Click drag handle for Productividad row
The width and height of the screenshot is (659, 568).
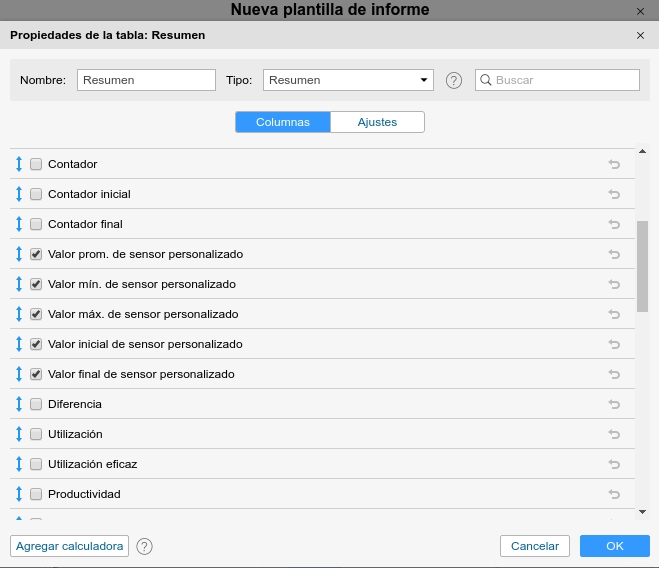point(18,494)
